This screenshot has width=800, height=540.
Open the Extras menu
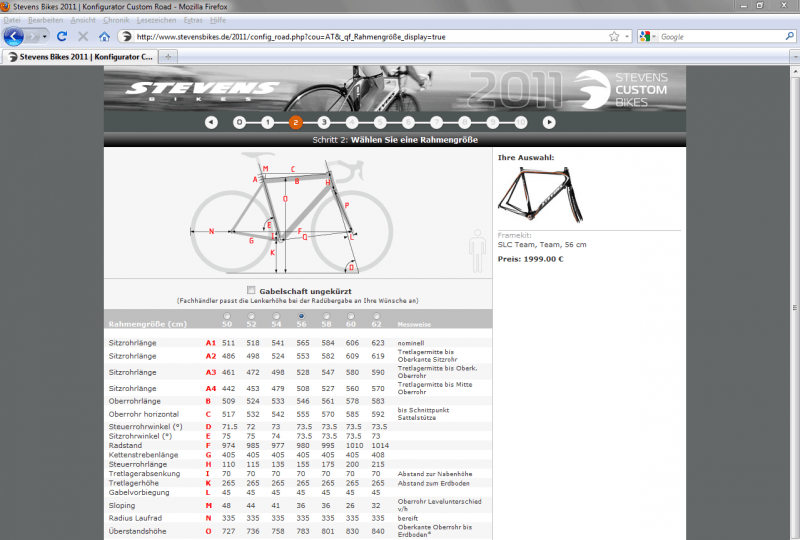click(x=193, y=20)
